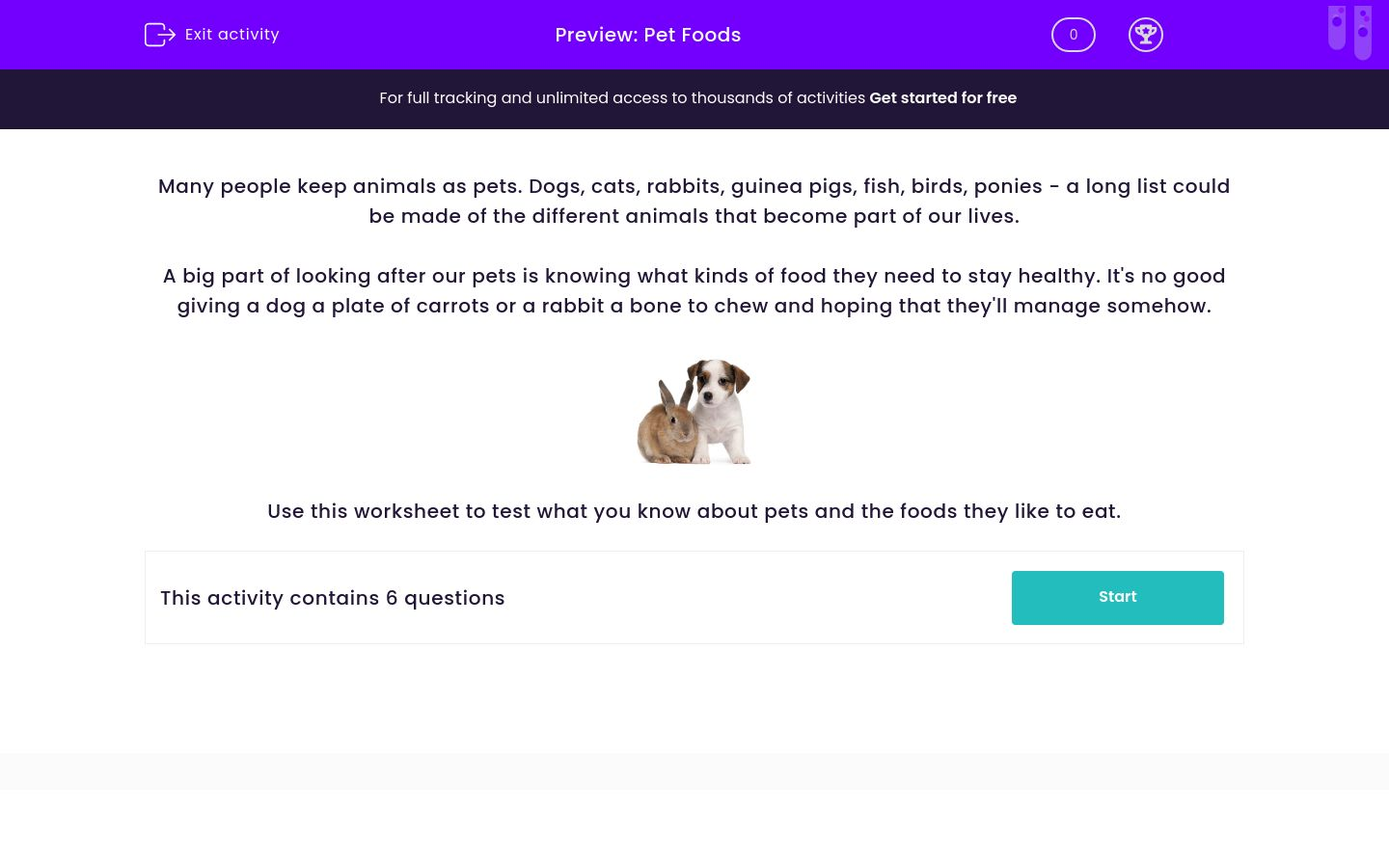Viewport: 1389px width, 868px height.
Task: Click the text stating six questions
Action: [332, 598]
